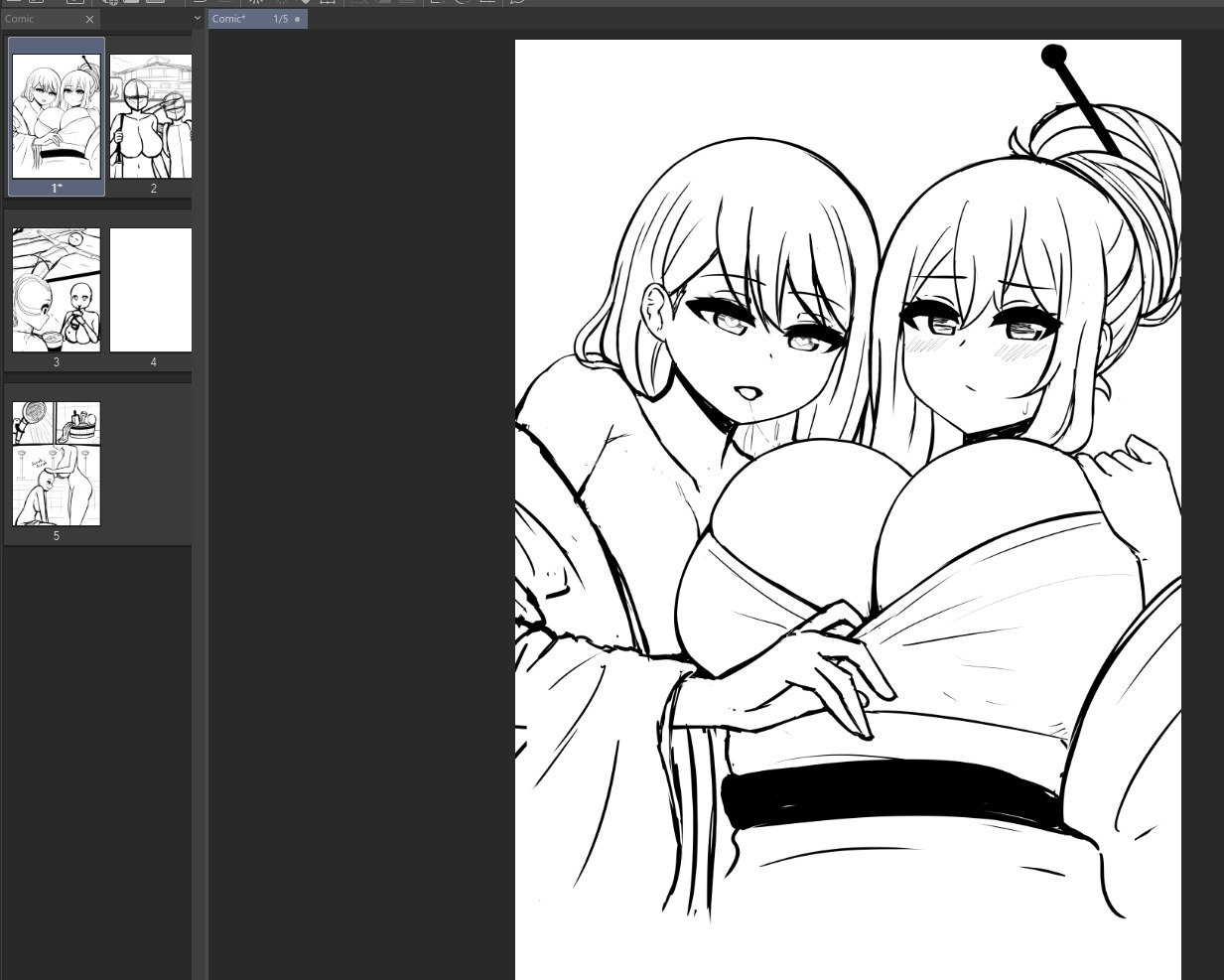Click the 1/5 page indicator
Screen dimensions: 1224x980
[x=281, y=19]
